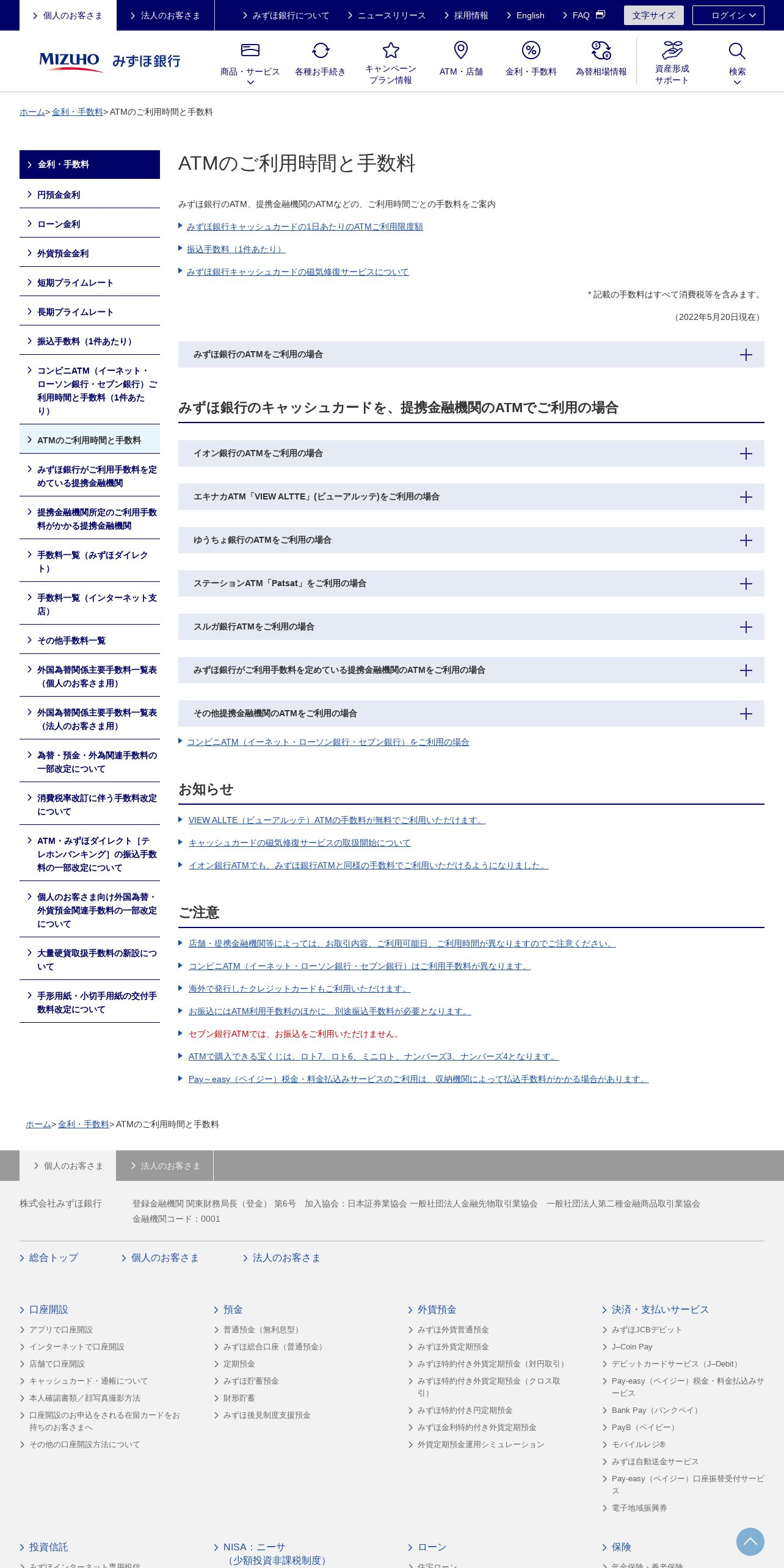Open コンビニATM をご利用の場合 link below accordions

pyautogui.click(x=328, y=742)
